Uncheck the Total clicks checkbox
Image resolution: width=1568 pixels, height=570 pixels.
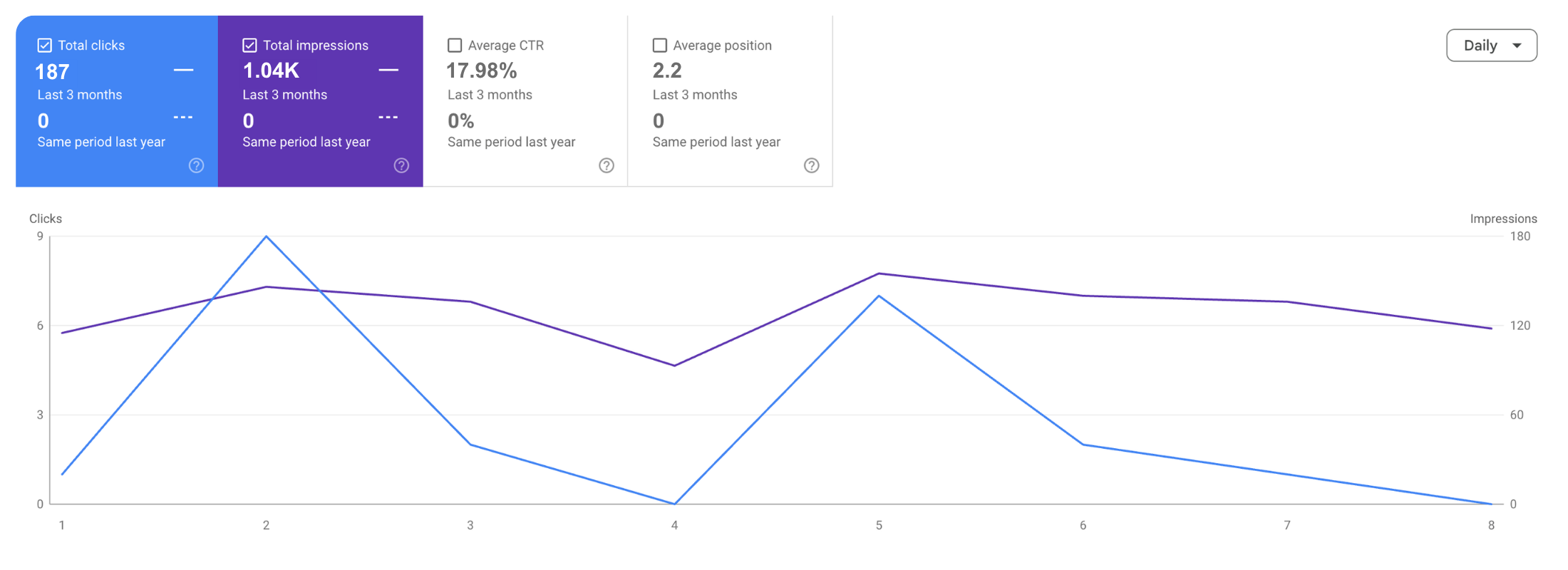point(44,46)
